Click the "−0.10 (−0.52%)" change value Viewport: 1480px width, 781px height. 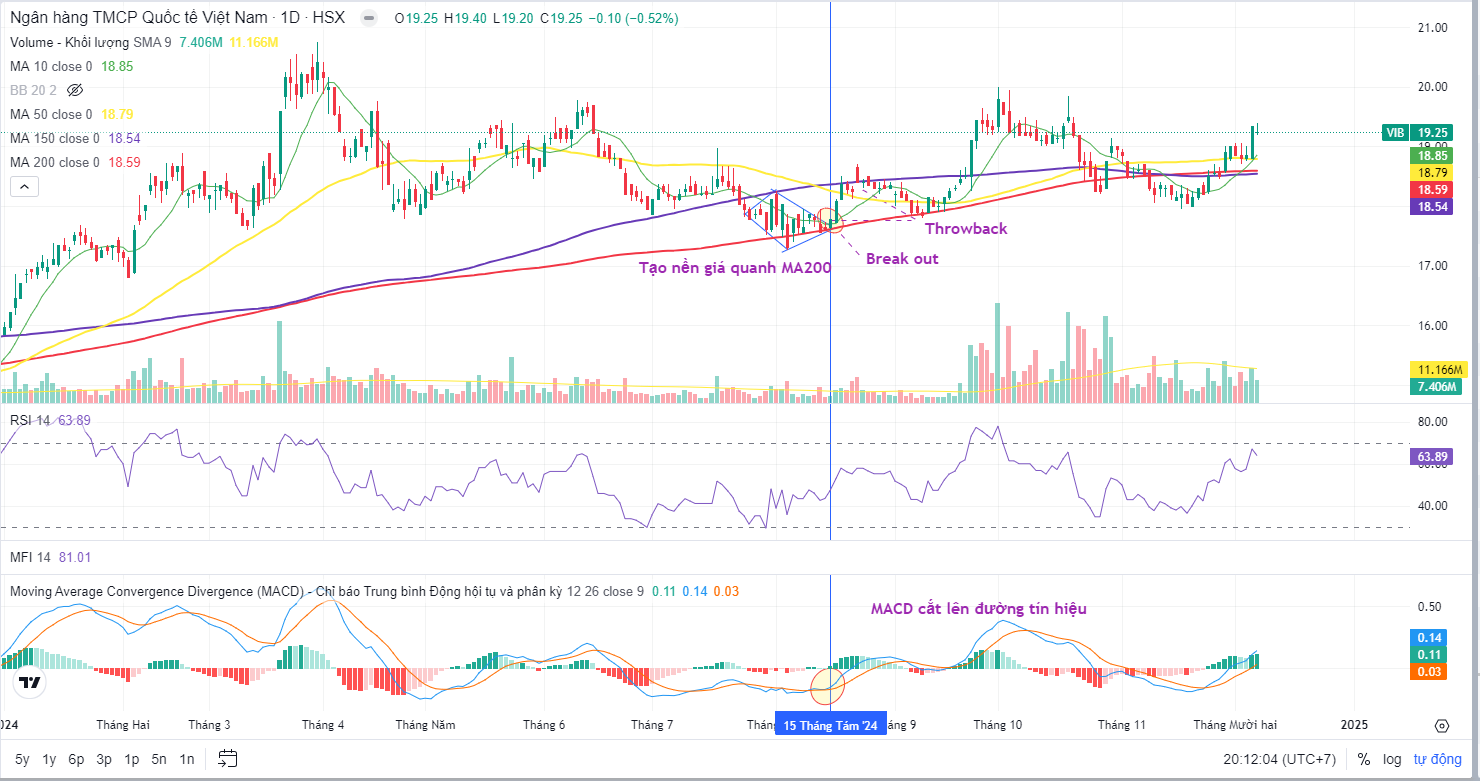point(632,18)
